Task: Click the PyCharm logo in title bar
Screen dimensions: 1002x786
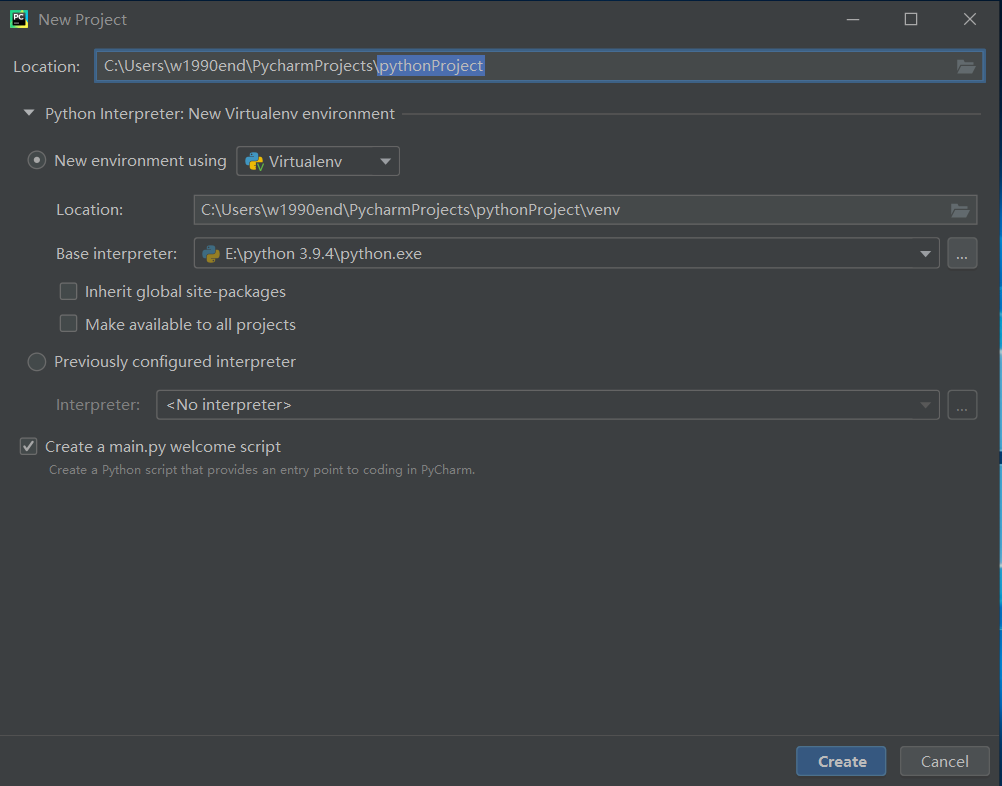Action: [19, 19]
